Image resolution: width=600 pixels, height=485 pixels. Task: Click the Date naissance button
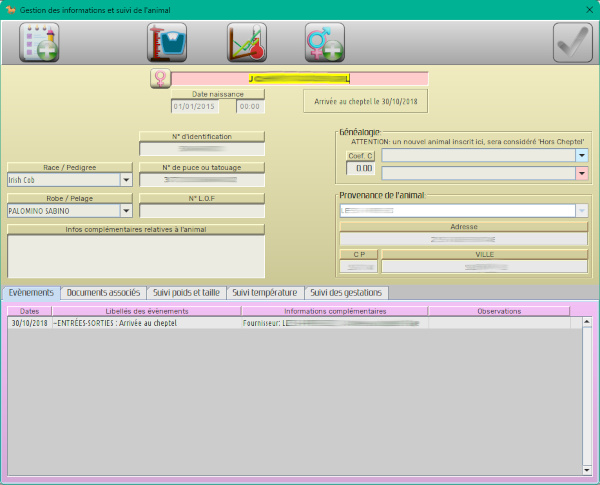pyautogui.click(x=211, y=93)
